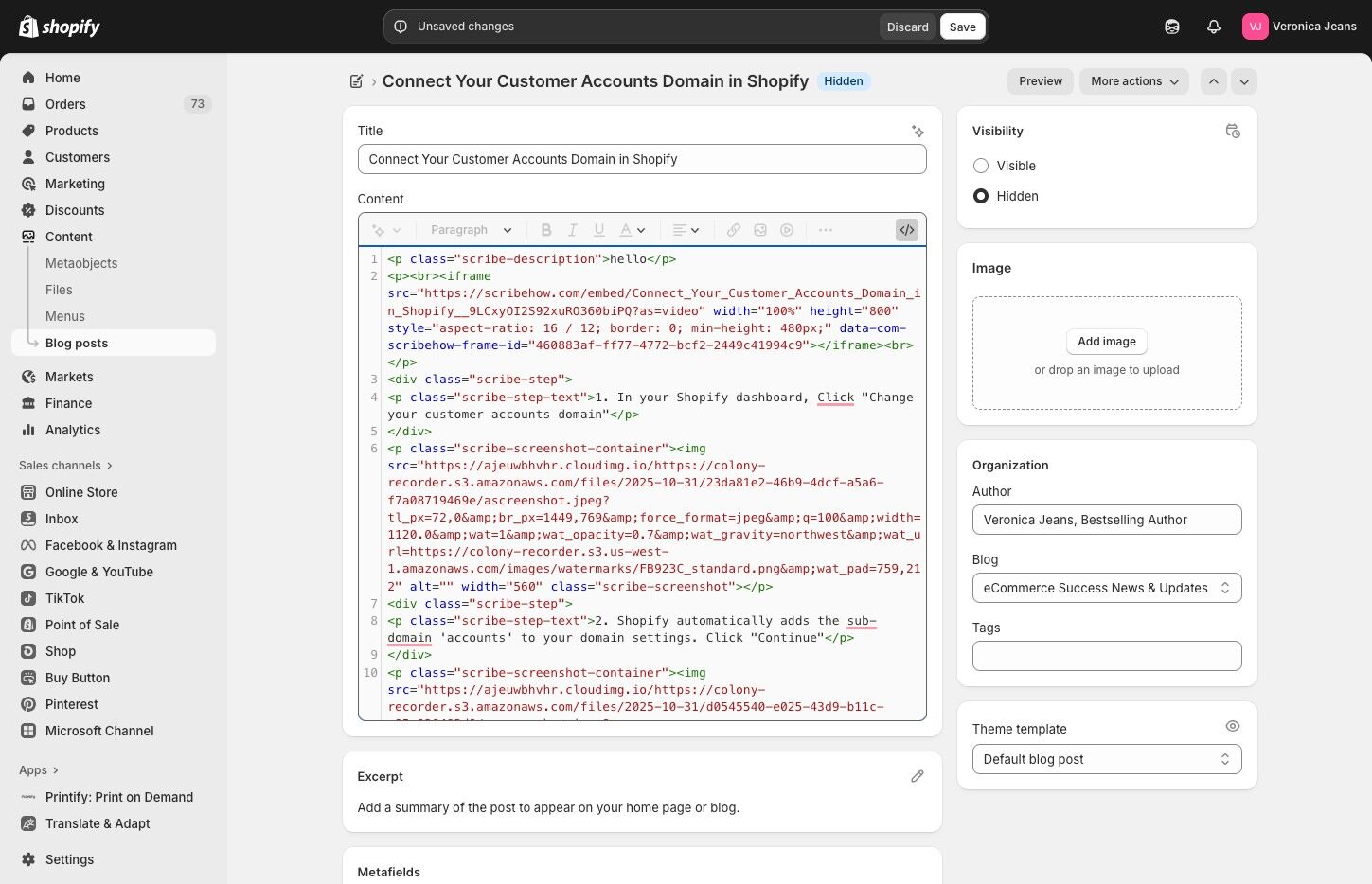Click the eye icon to preview the theme template

pyautogui.click(x=1232, y=727)
